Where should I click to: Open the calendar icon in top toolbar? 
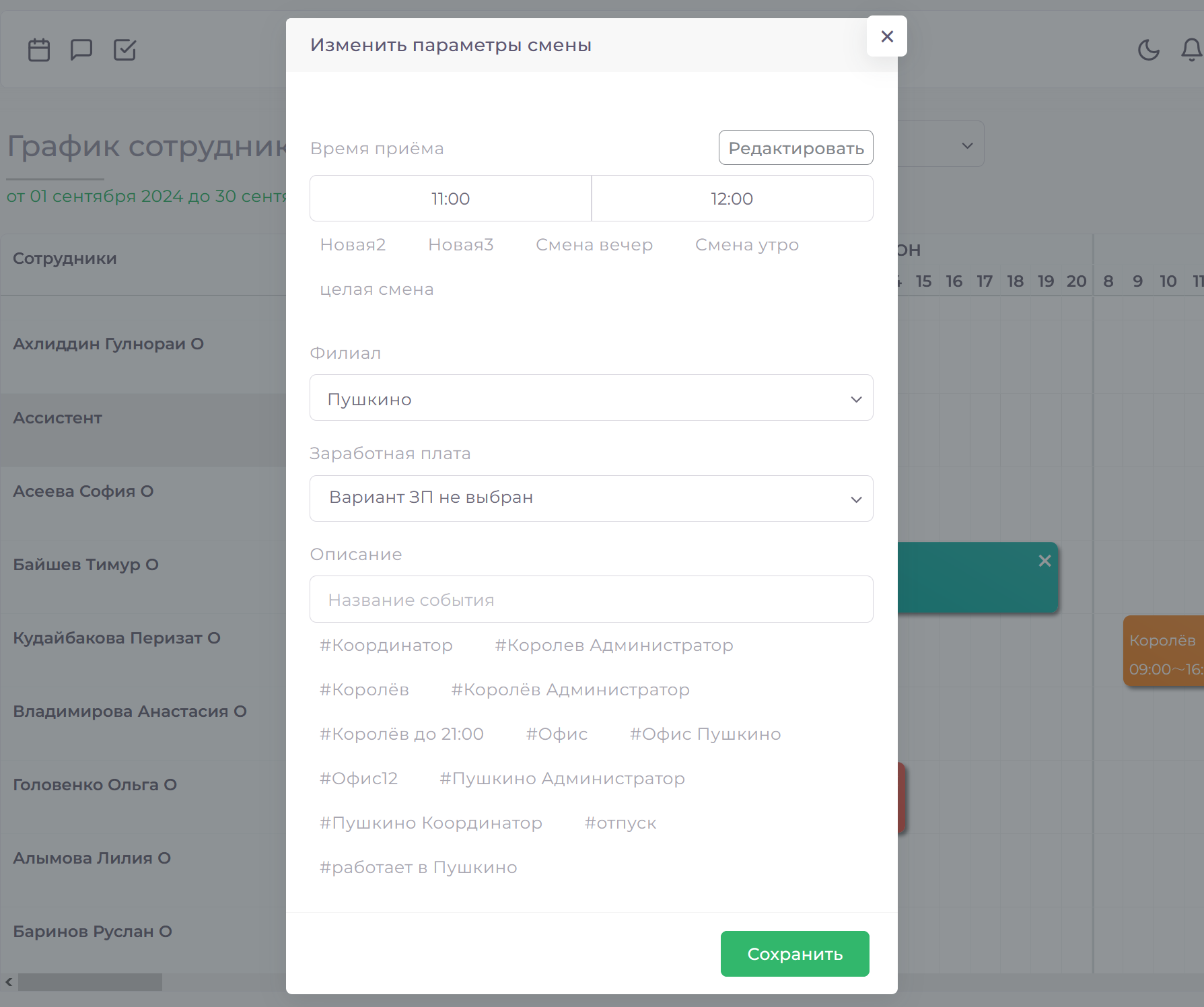point(39,50)
